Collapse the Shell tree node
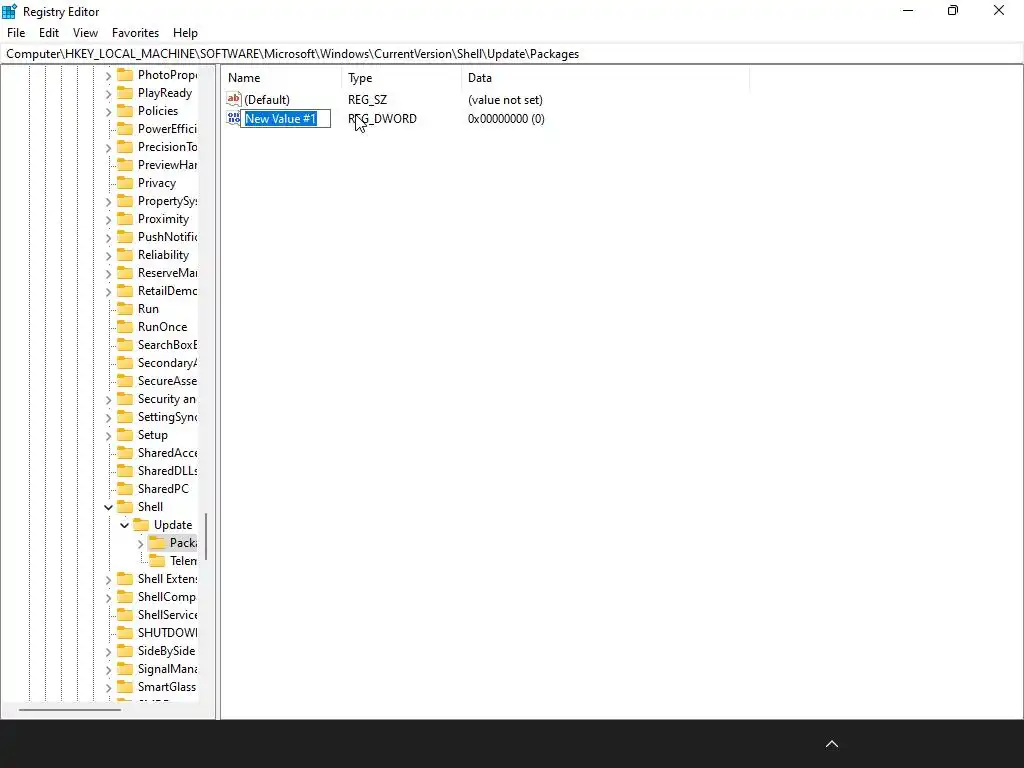This screenshot has width=1024, height=768. coord(108,507)
